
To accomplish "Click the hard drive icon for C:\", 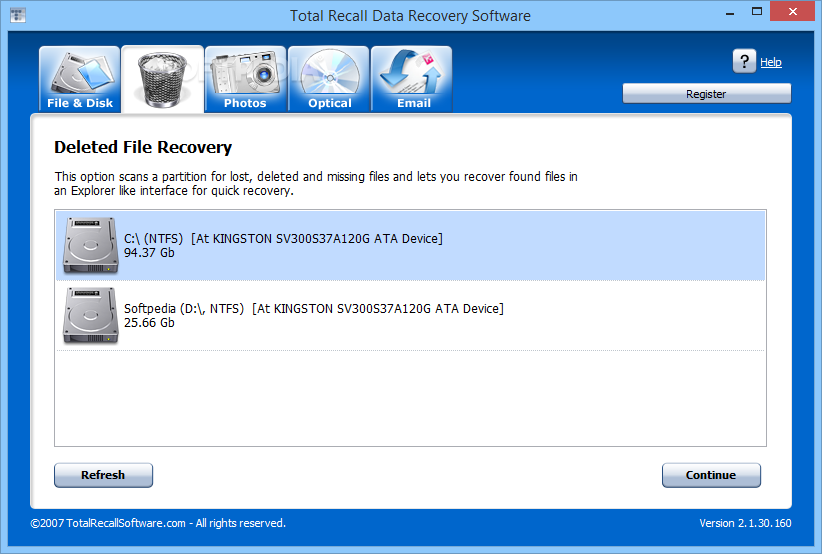I will click(90, 245).
